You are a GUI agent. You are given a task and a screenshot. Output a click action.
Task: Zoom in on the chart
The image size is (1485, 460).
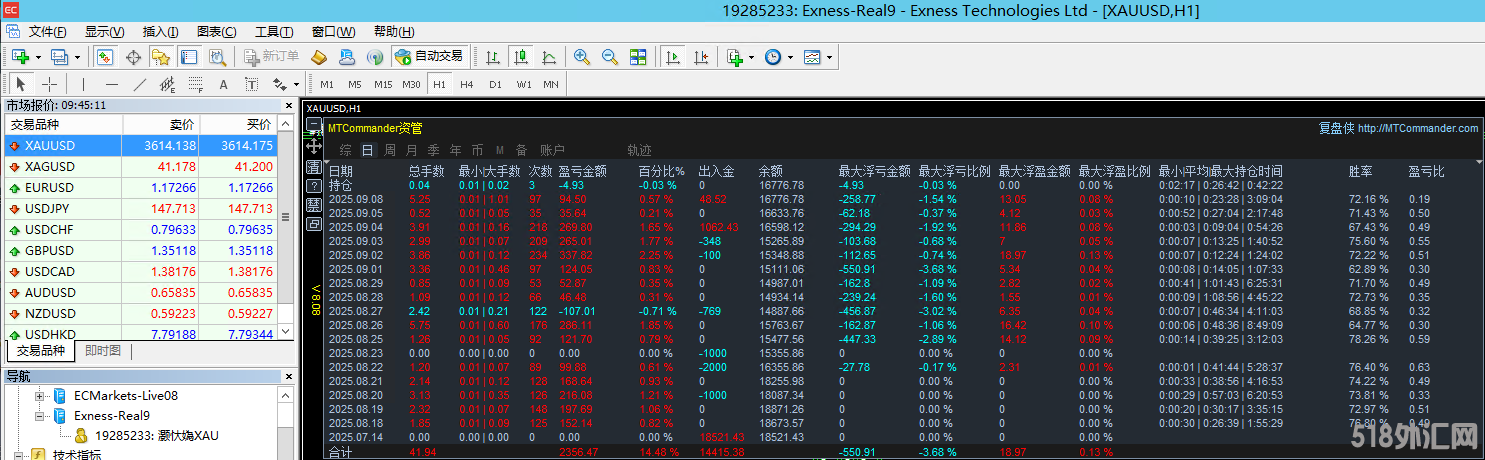coord(582,57)
